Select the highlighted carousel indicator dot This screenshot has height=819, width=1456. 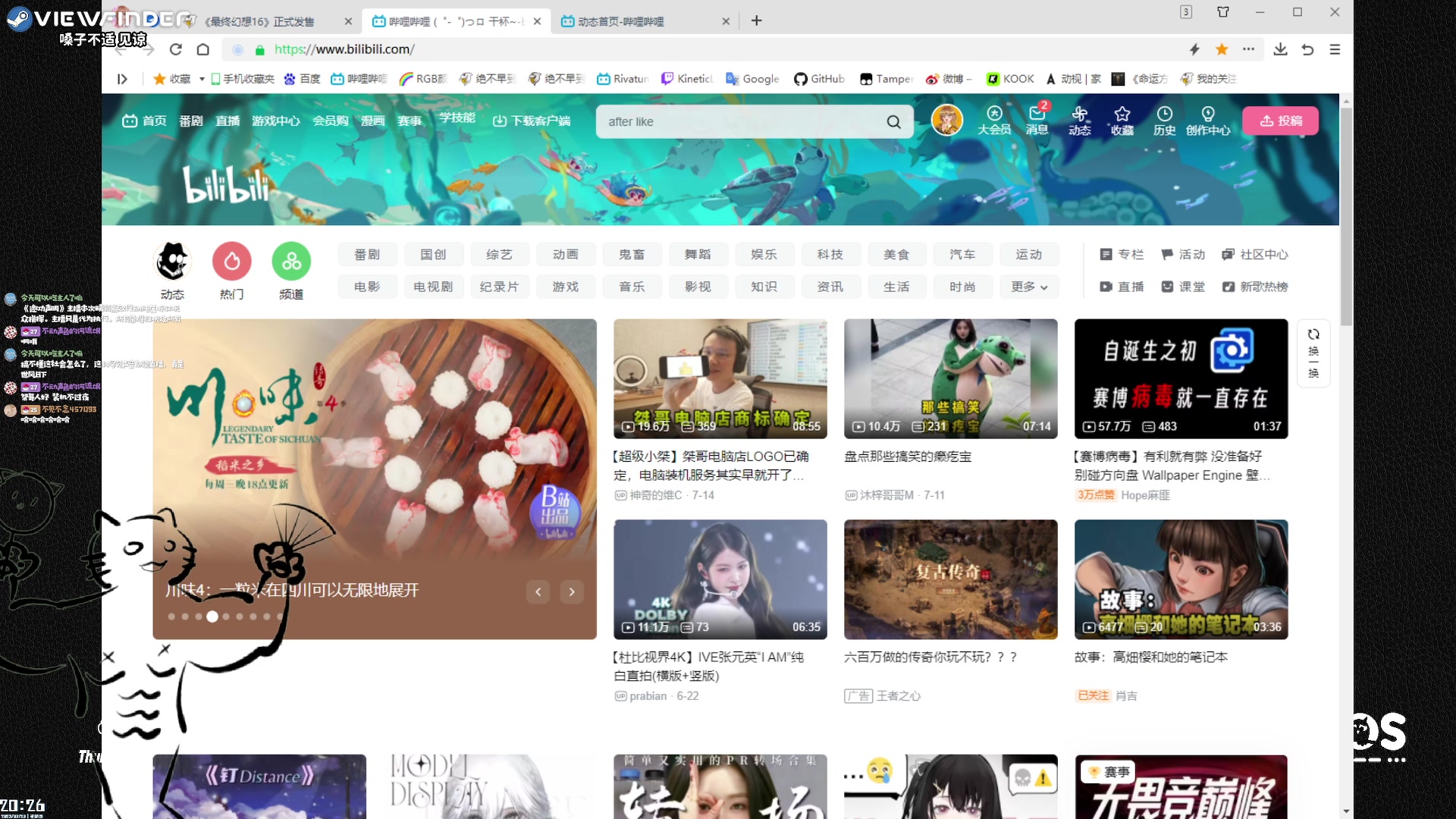click(212, 617)
